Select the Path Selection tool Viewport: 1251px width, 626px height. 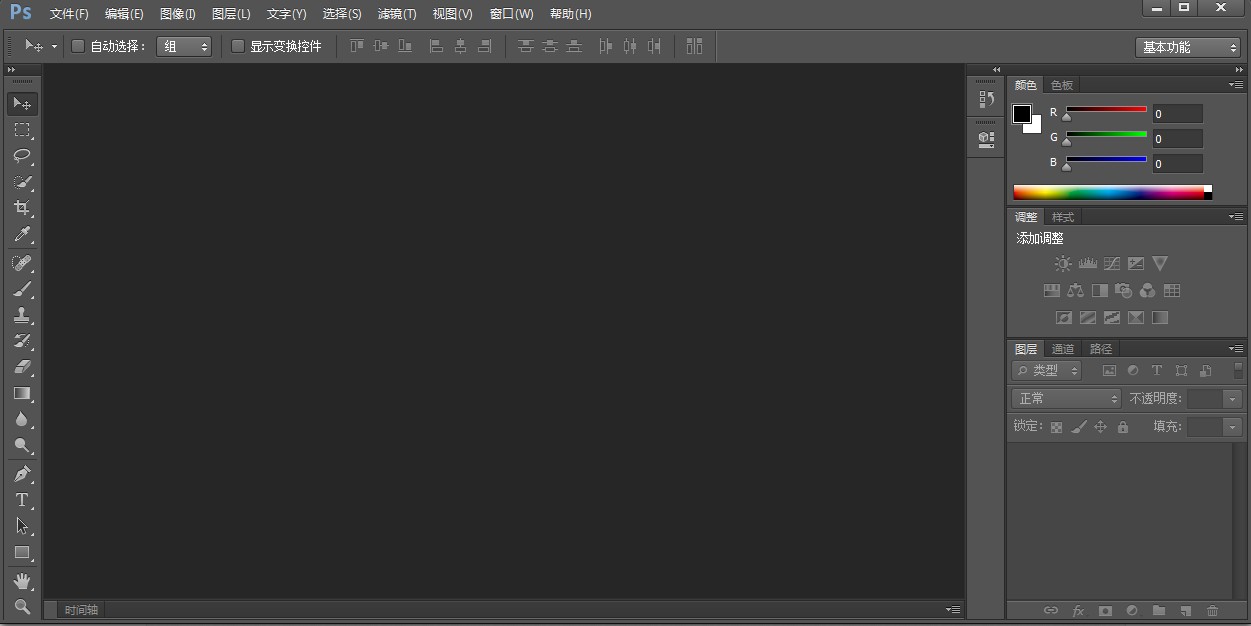tap(22, 526)
